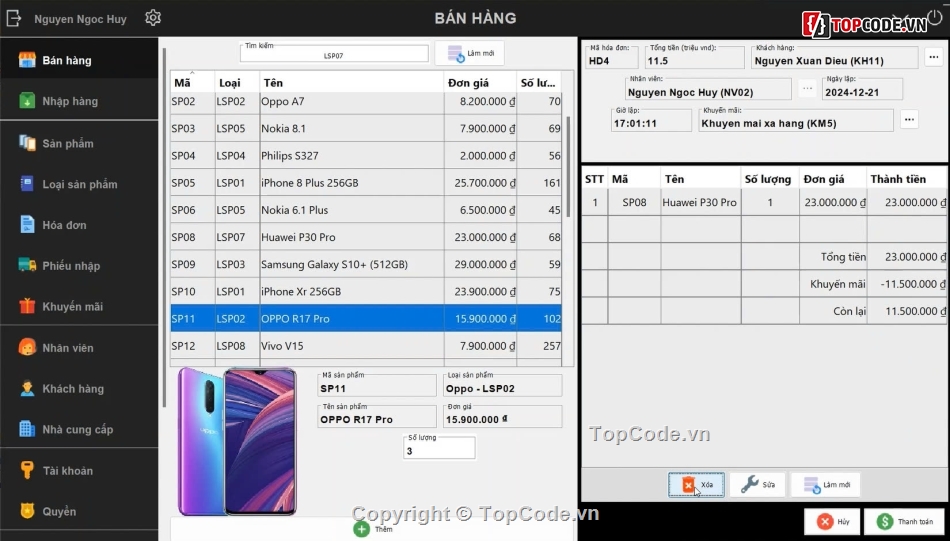Image resolution: width=950 pixels, height=541 pixels.
Task: Click the Sửa wrench button
Action: 758,485
